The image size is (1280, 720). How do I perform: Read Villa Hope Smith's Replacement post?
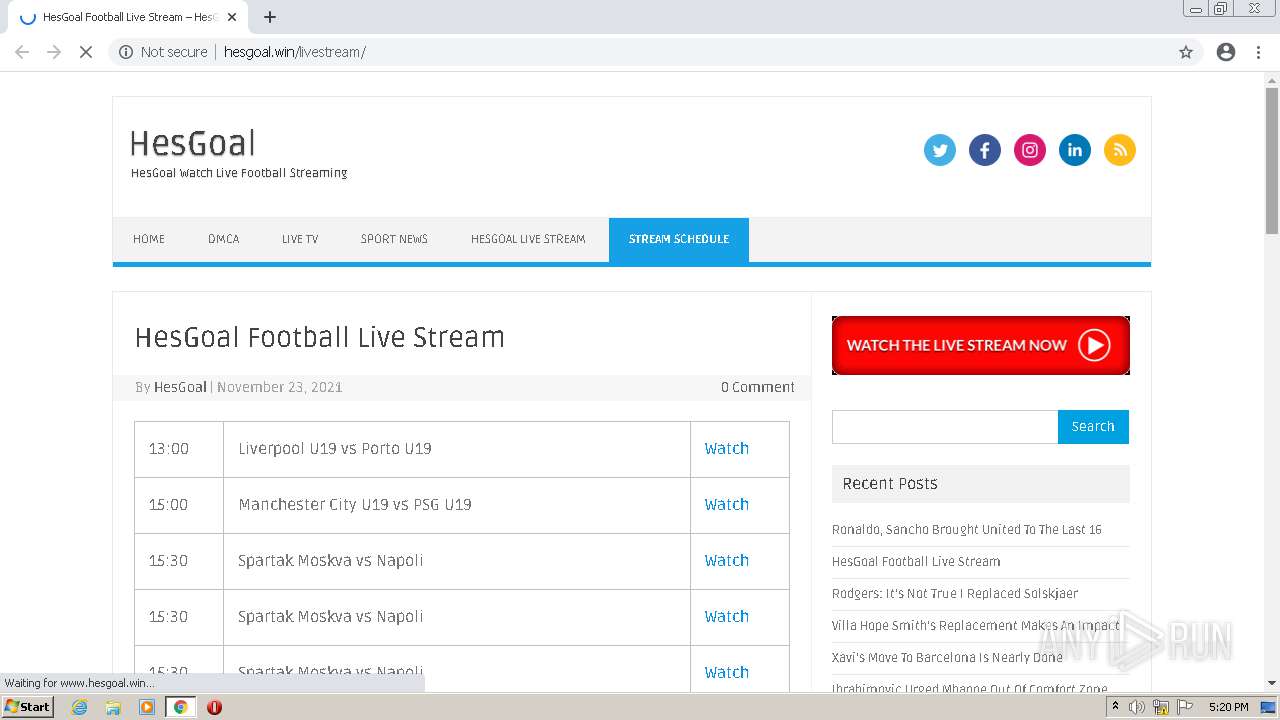coord(976,625)
